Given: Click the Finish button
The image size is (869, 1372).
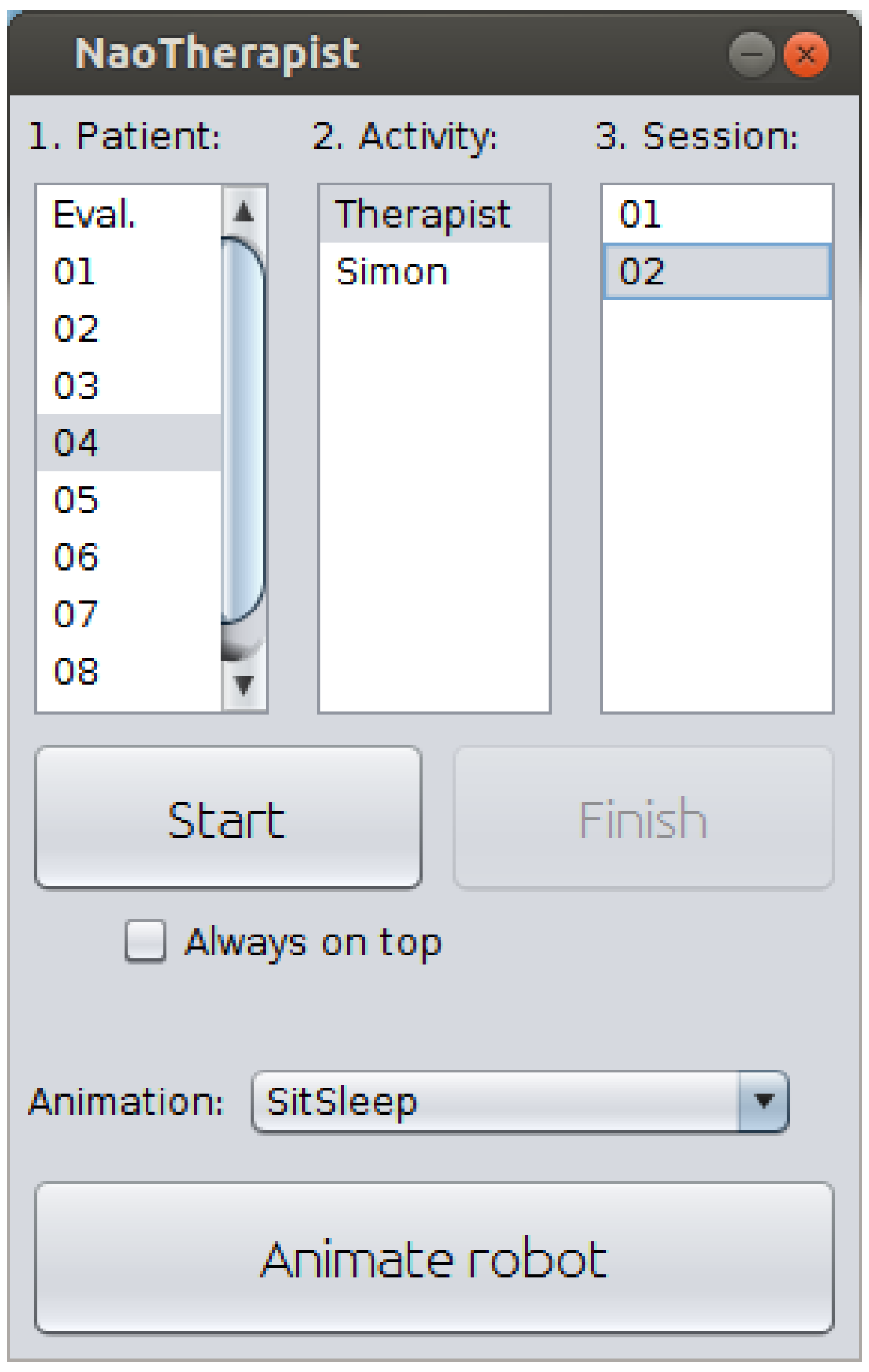Looking at the screenshot, I should pos(643,818).
